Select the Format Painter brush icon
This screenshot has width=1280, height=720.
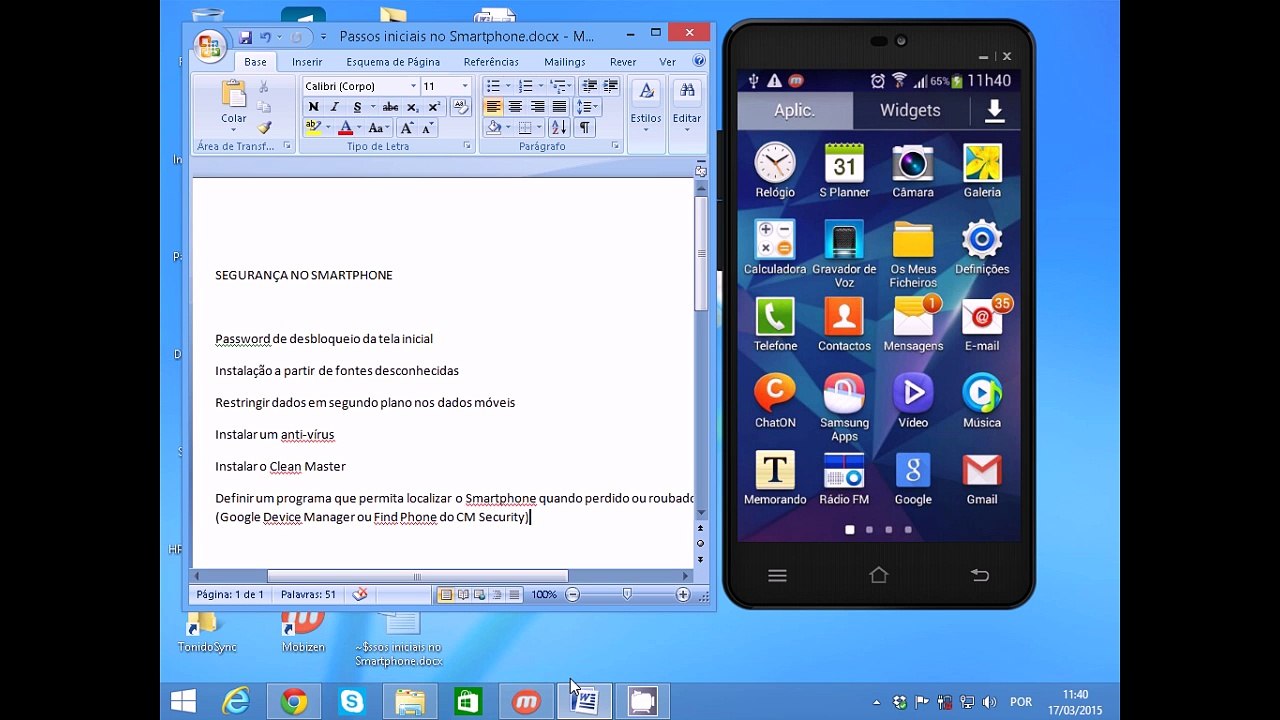[x=264, y=127]
